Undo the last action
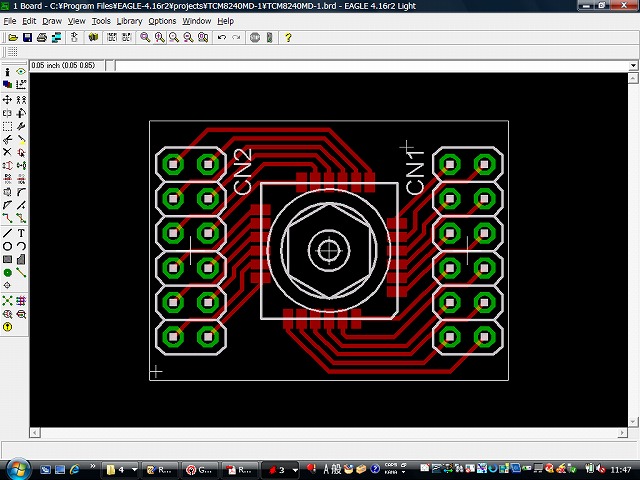Viewport: 640px width, 480px height. 222,38
